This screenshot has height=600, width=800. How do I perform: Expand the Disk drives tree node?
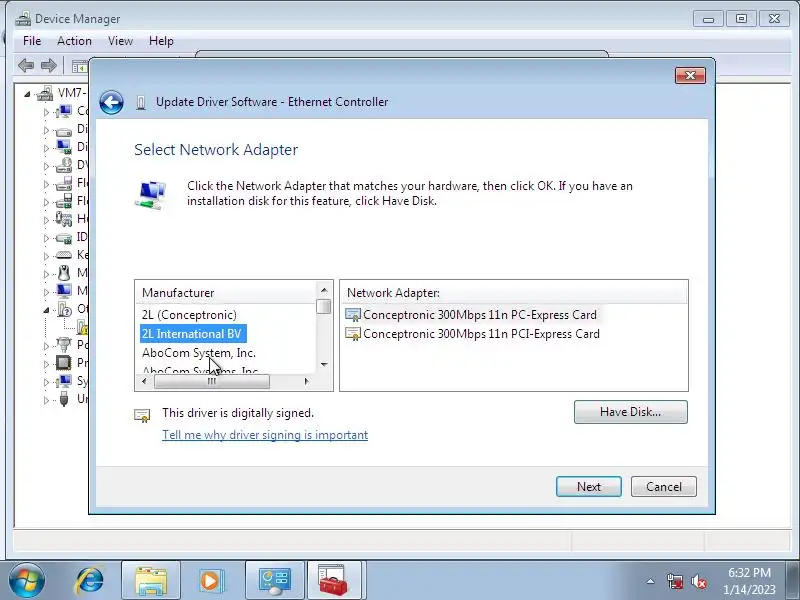[46, 130]
